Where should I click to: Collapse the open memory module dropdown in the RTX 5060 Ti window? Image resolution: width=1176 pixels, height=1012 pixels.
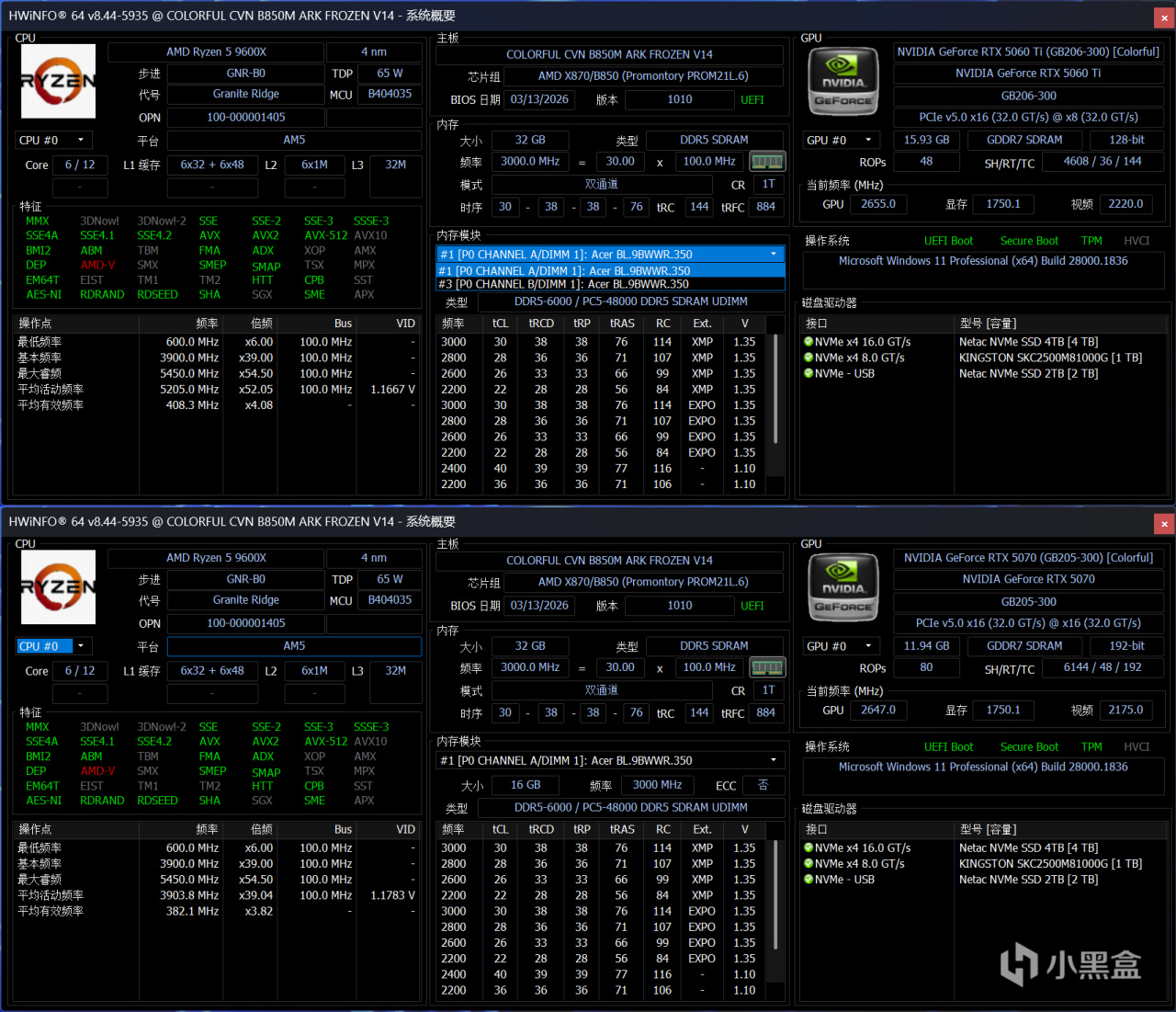click(774, 255)
